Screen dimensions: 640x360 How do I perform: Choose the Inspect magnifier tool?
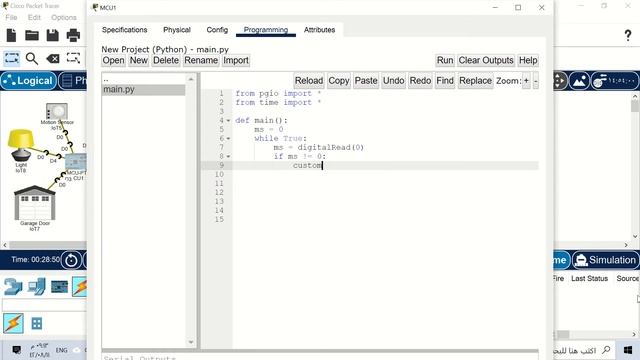coord(32,59)
